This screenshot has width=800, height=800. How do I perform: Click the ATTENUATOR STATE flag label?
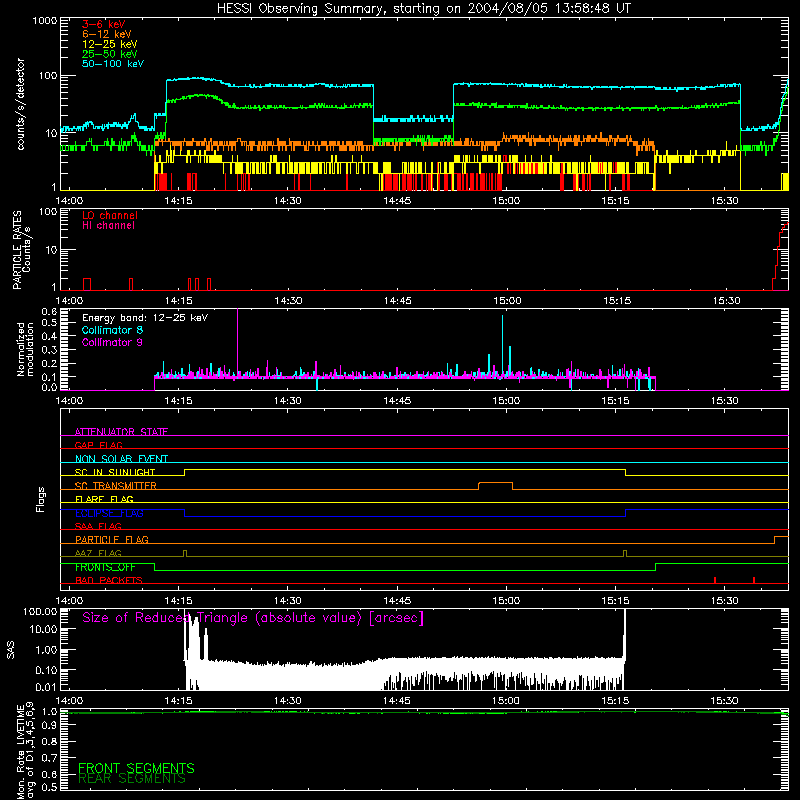[121, 432]
